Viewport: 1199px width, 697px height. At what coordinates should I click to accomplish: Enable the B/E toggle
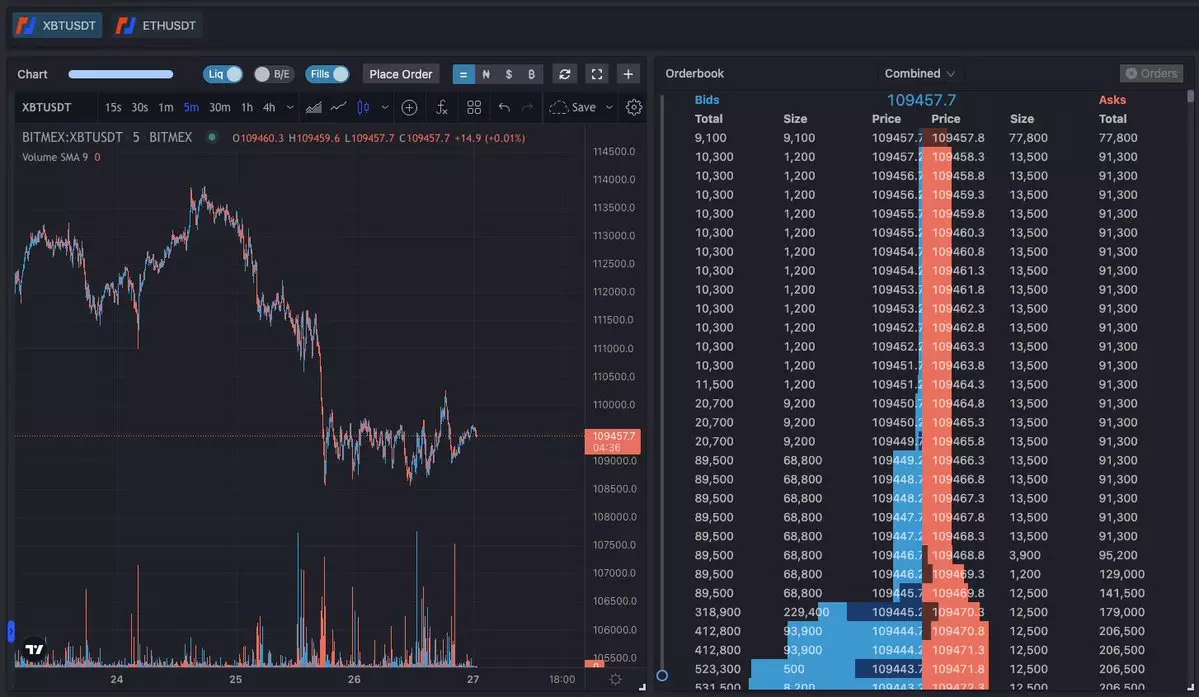[x=272, y=74]
